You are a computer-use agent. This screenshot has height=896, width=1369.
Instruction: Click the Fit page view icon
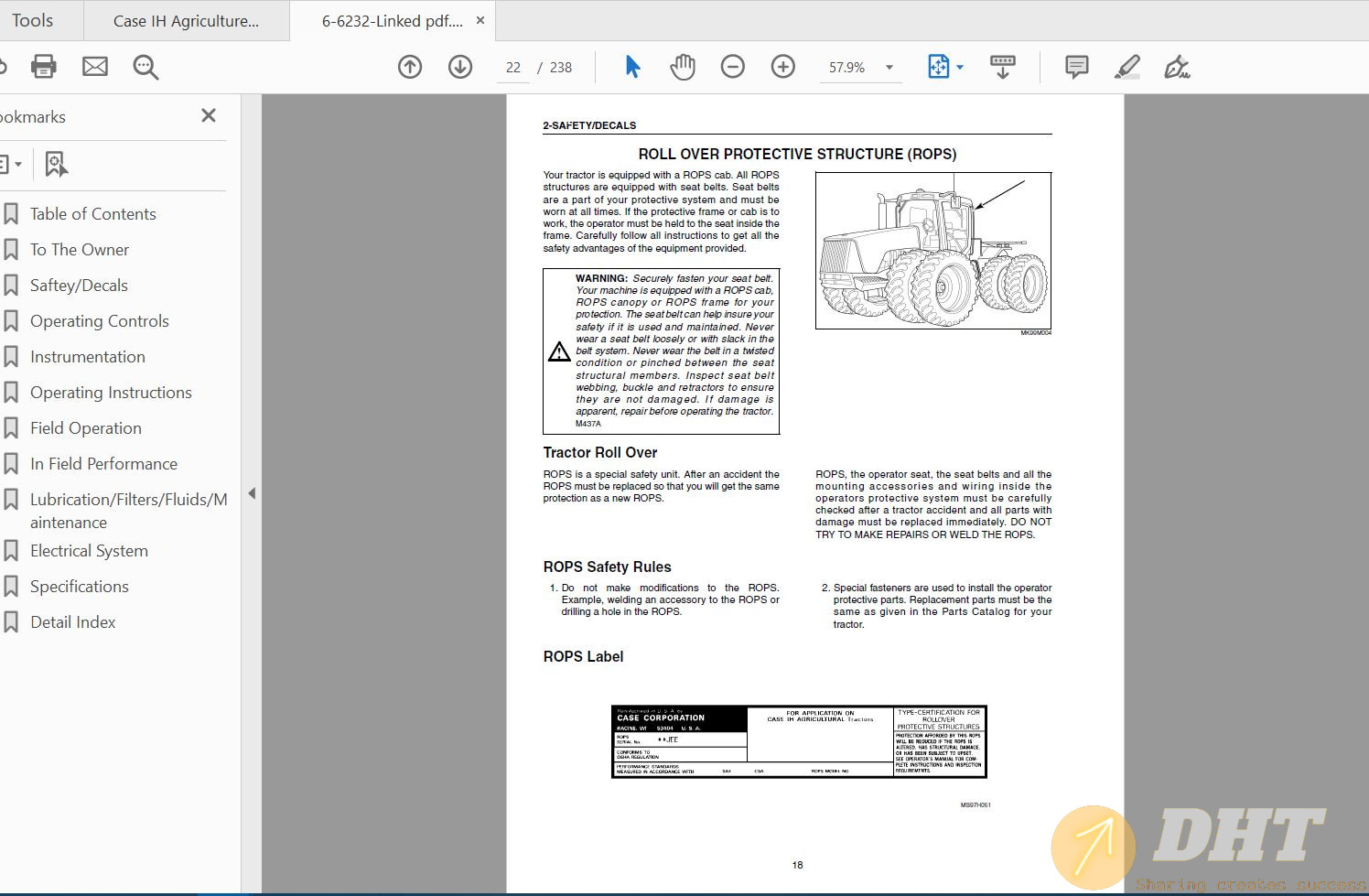(939, 67)
